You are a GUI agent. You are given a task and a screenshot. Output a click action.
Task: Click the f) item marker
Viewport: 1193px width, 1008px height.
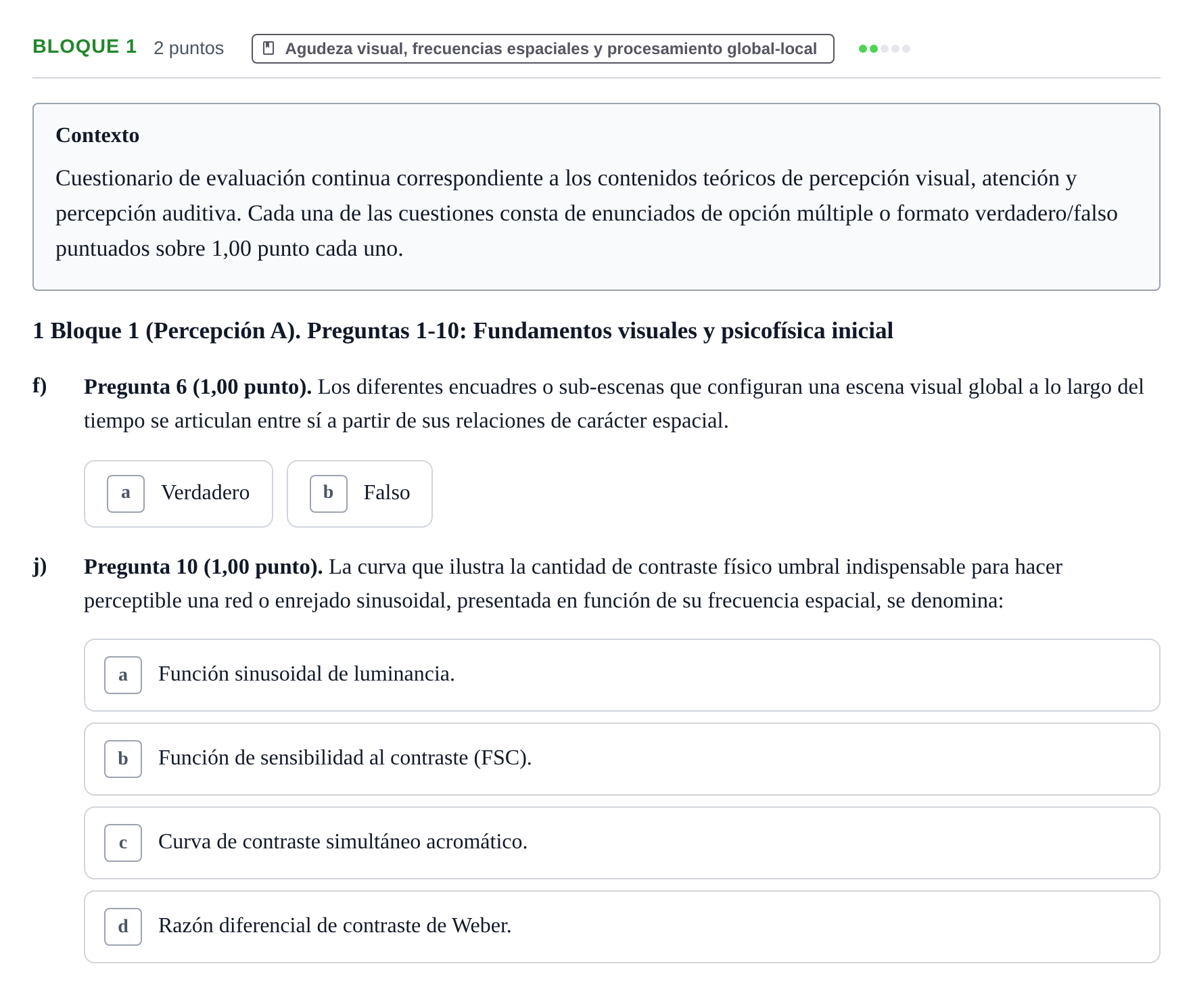(x=40, y=386)
